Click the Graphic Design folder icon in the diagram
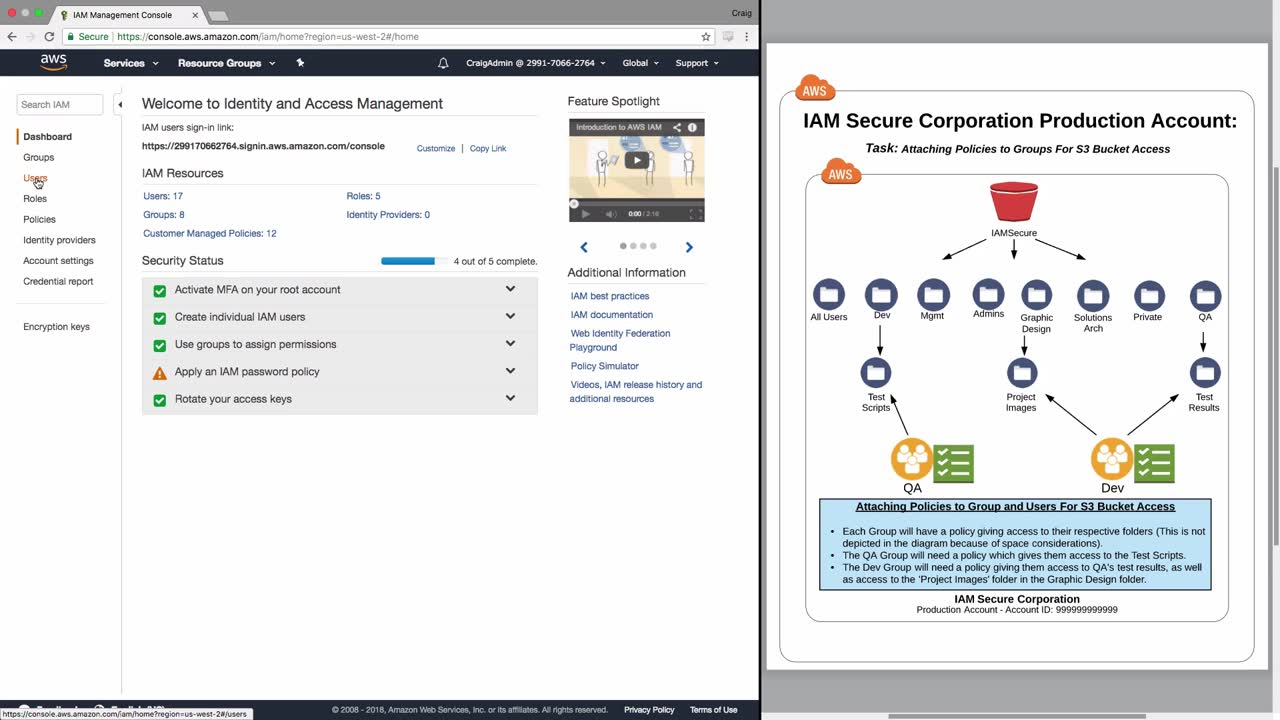Viewport: 1280px width, 720px height. [x=1037, y=295]
